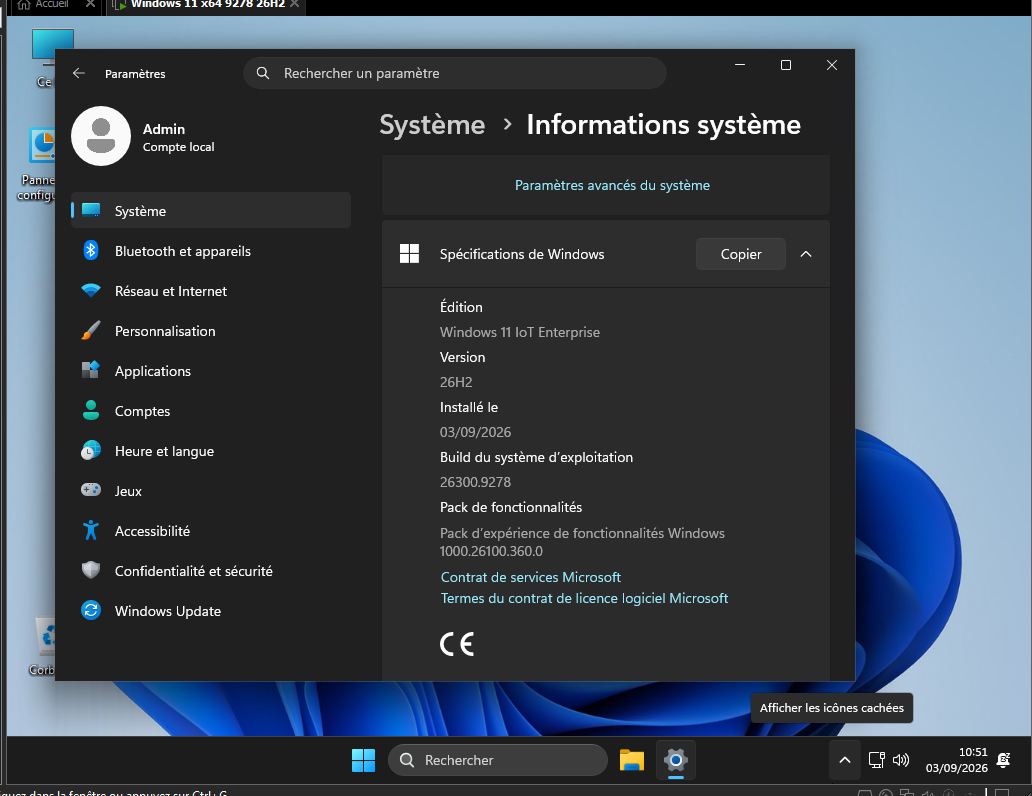This screenshot has height=796, width=1032.
Task: Click the Admin account name
Action: point(164,129)
